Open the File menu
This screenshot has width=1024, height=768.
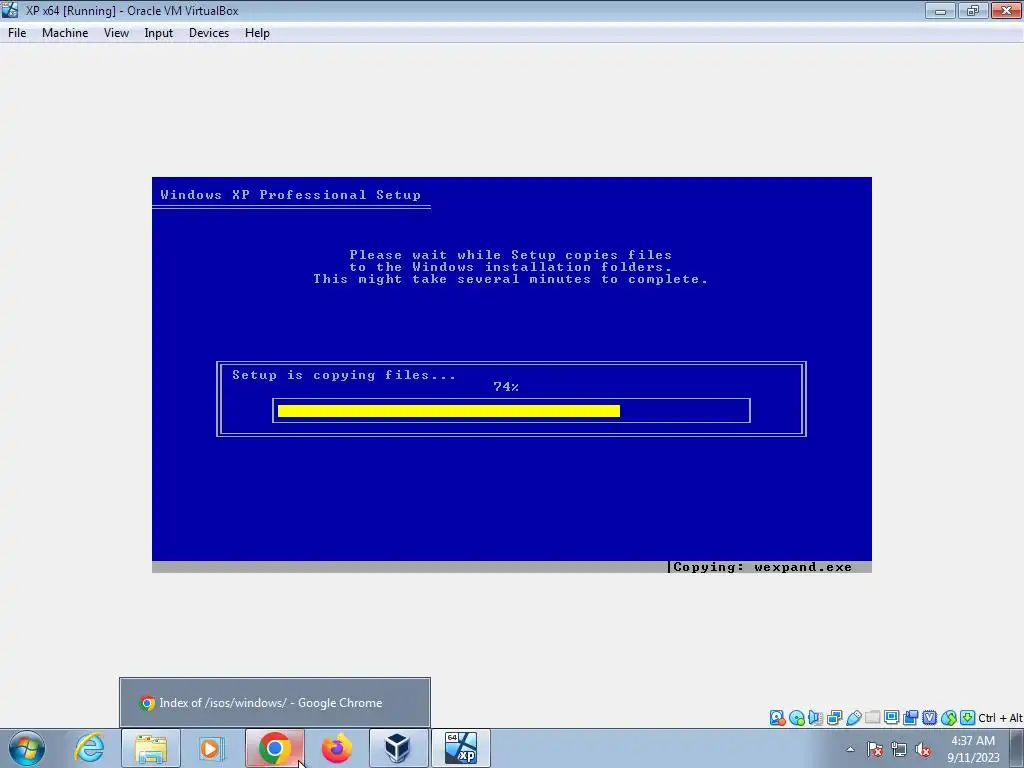pos(17,33)
